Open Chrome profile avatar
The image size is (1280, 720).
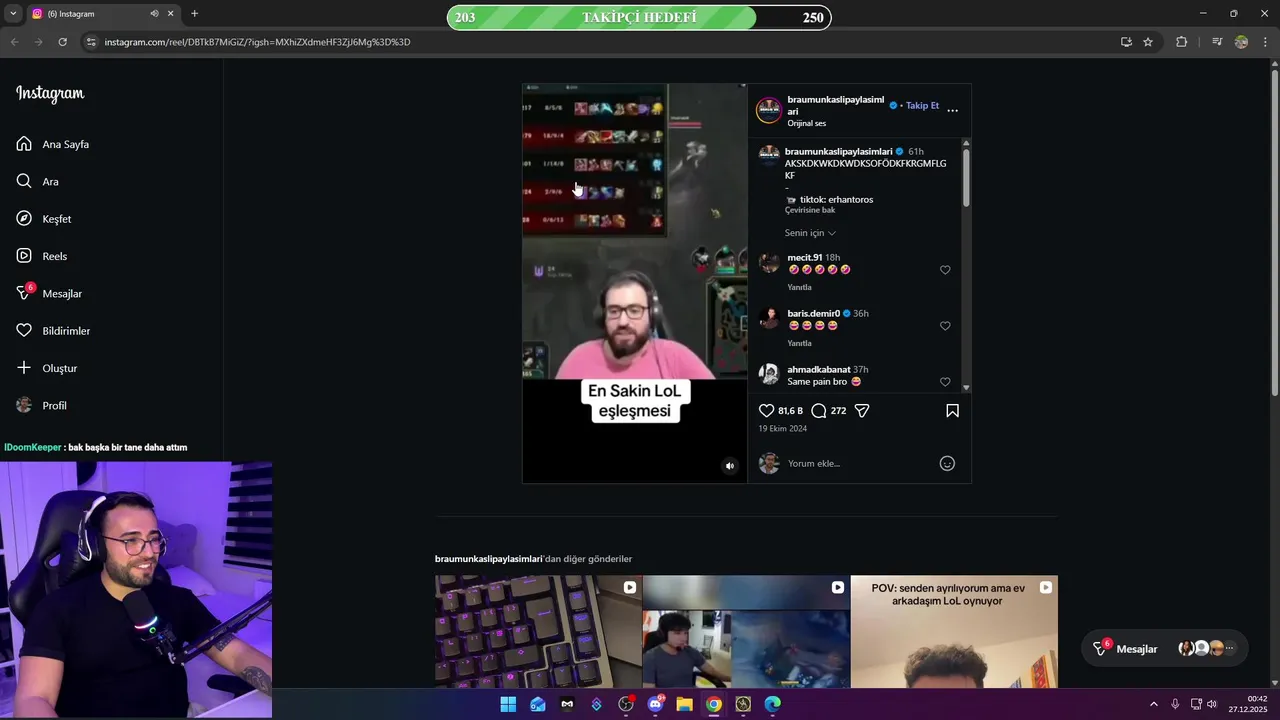1241,42
